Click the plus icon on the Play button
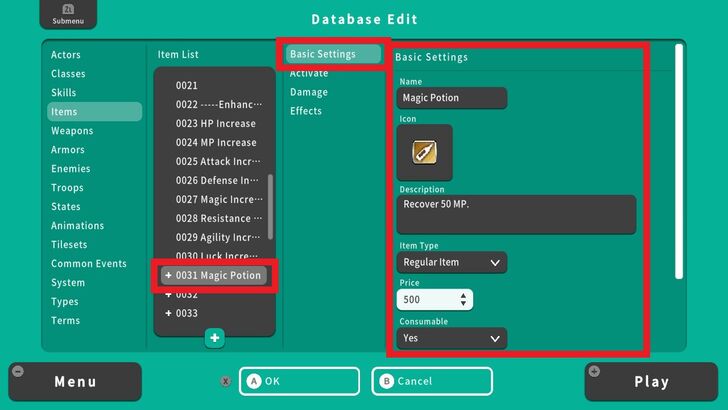Viewport: 728px width, 410px height. click(596, 372)
